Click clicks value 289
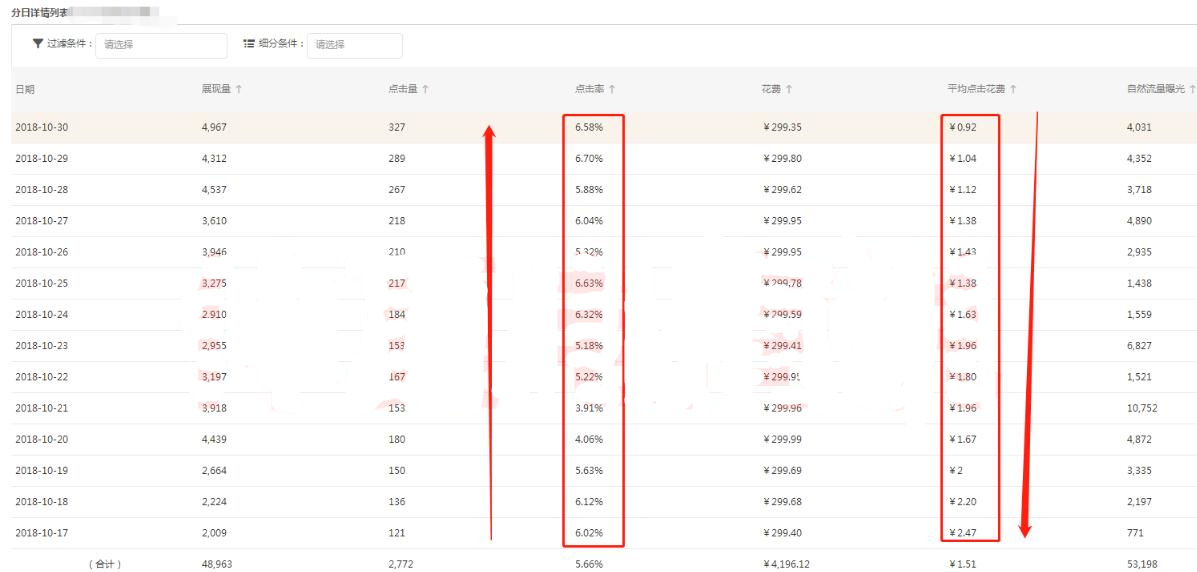This screenshot has height=572, width=1197. pyautogui.click(x=396, y=159)
